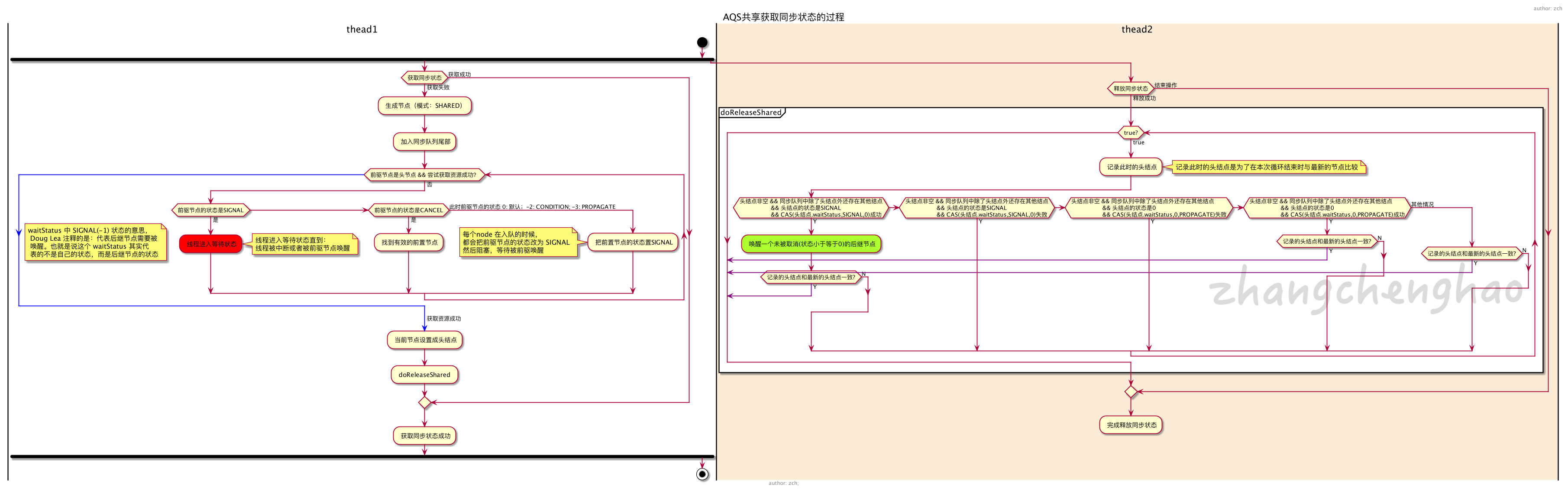Click the red '线程进入等待状态' node

pos(210,244)
